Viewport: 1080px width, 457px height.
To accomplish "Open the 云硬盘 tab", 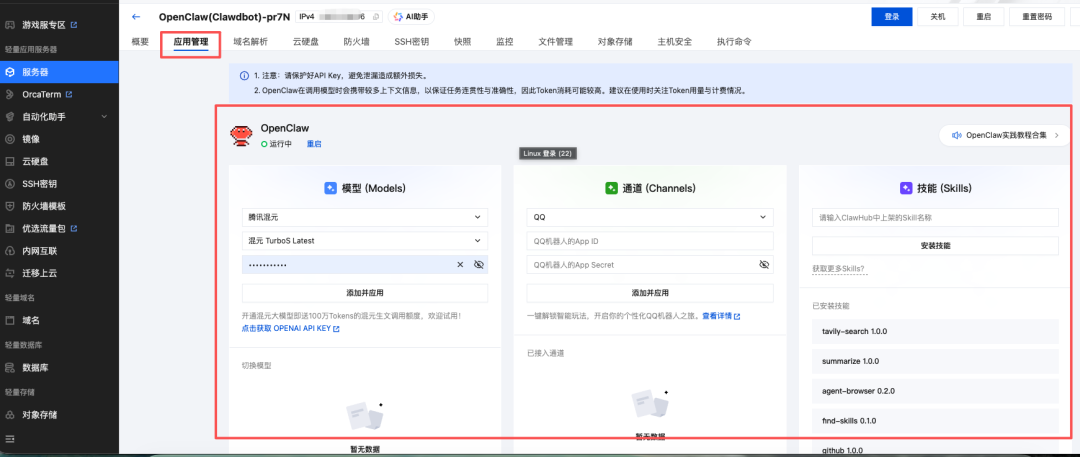I will click(306, 42).
